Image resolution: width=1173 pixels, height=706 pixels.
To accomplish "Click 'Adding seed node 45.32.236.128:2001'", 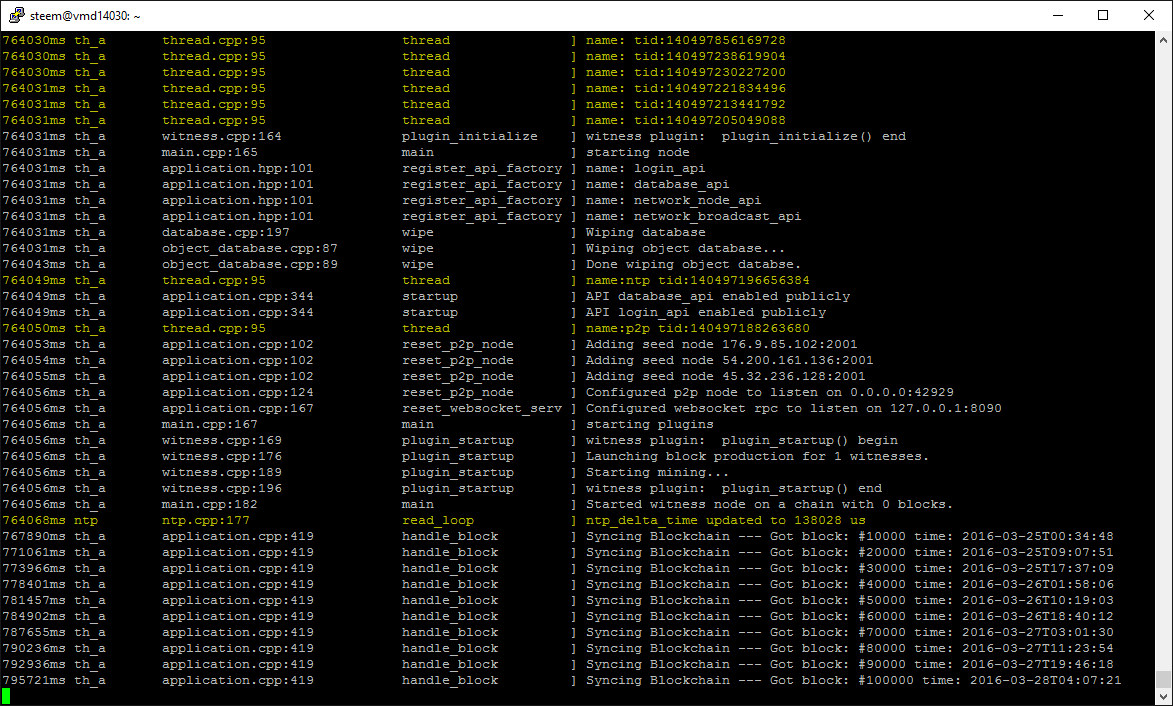I will [x=726, y=377].
